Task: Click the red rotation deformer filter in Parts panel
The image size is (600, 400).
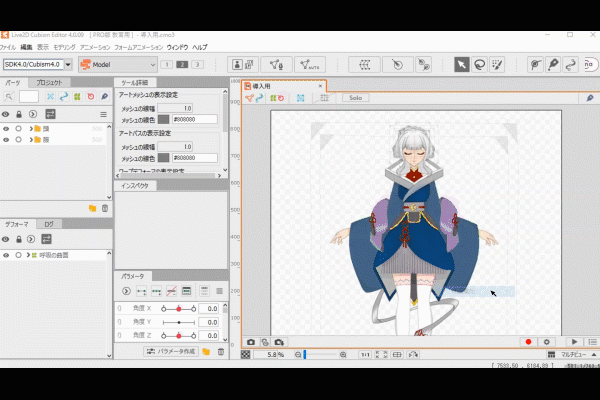Action: (x=91, y=96)
